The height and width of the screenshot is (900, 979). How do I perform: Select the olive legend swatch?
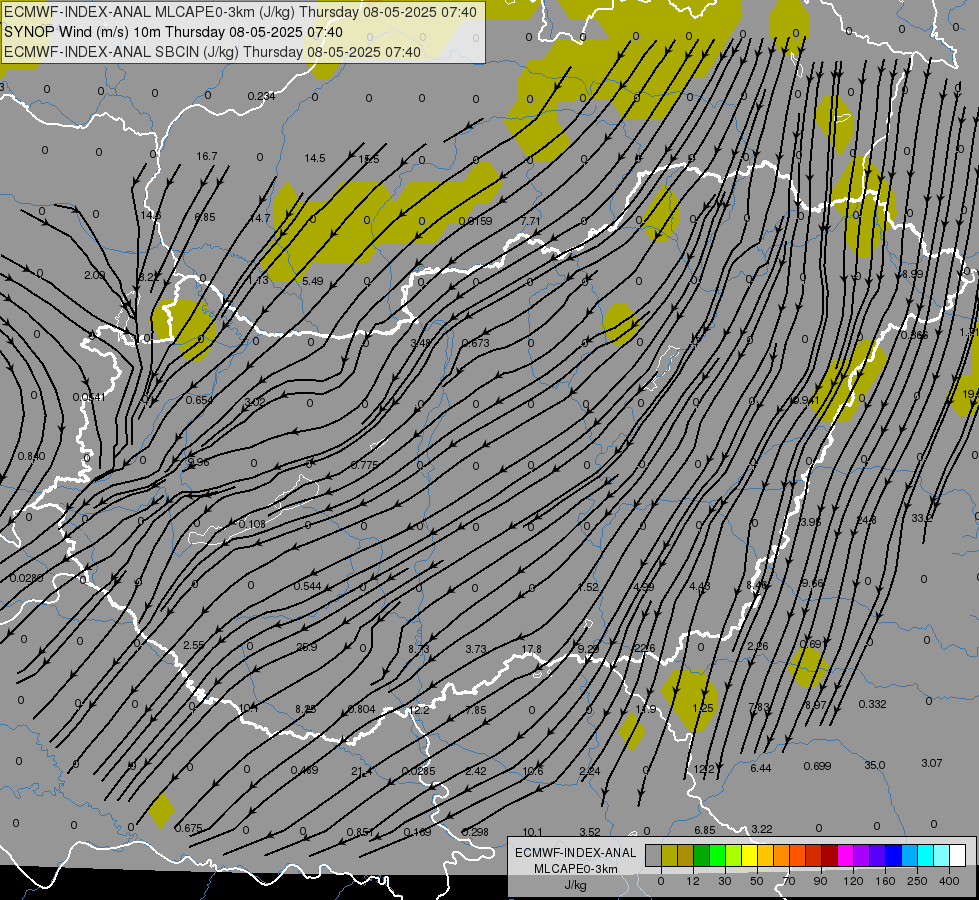pos(669,856)
